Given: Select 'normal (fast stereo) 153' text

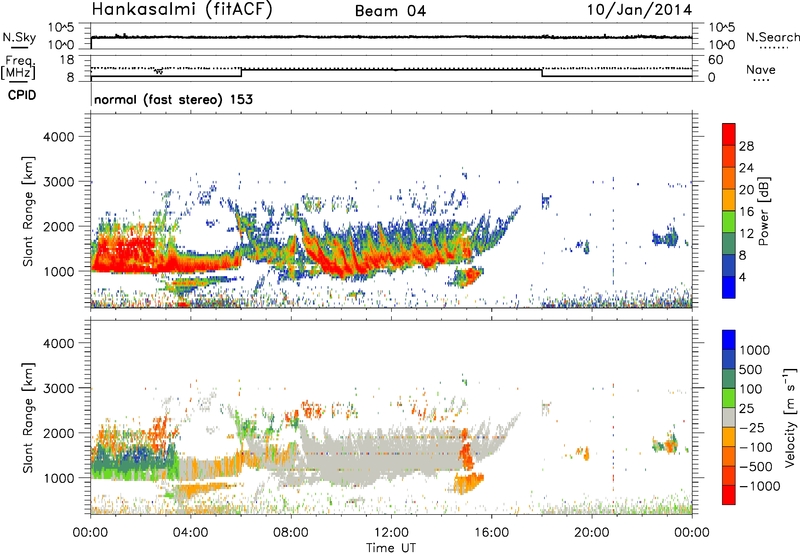Looking at the screenshot, I should pos(173,99).
